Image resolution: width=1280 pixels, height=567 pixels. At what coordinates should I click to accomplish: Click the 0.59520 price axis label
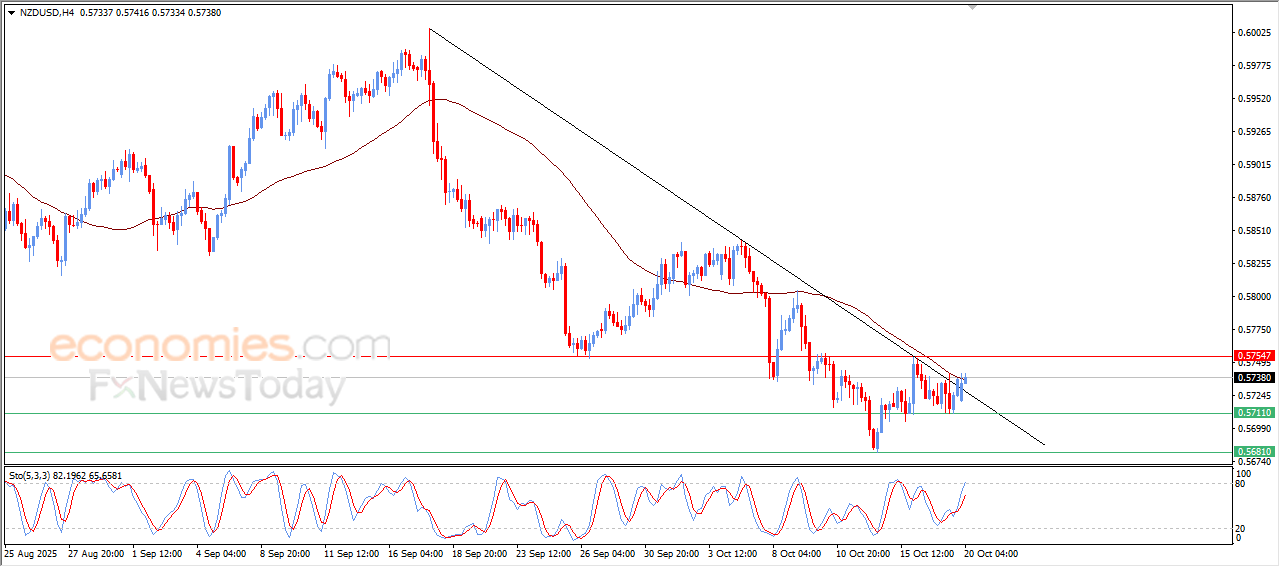1254,99
